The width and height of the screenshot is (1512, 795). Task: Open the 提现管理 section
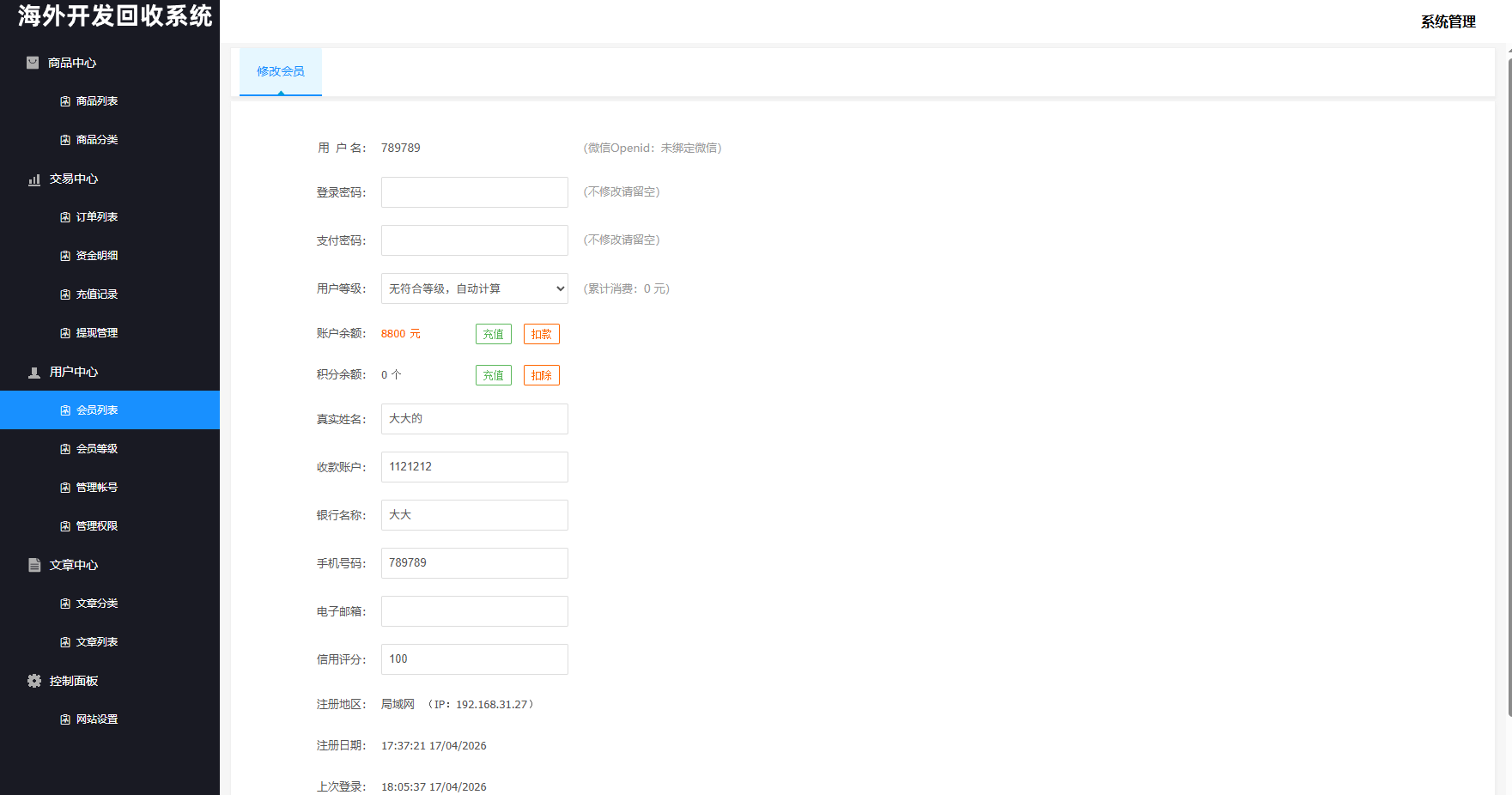[94, 332]
